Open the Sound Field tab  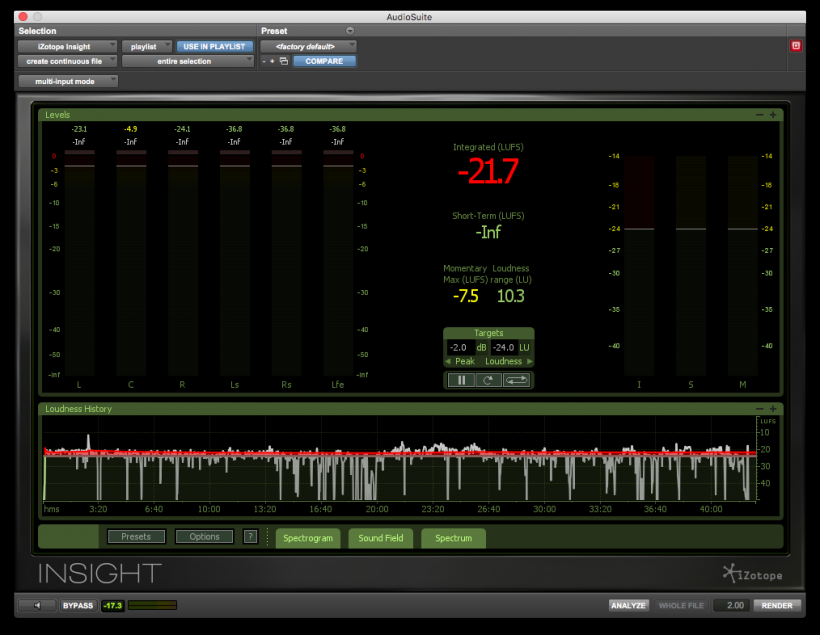click(x=381, y=538)
